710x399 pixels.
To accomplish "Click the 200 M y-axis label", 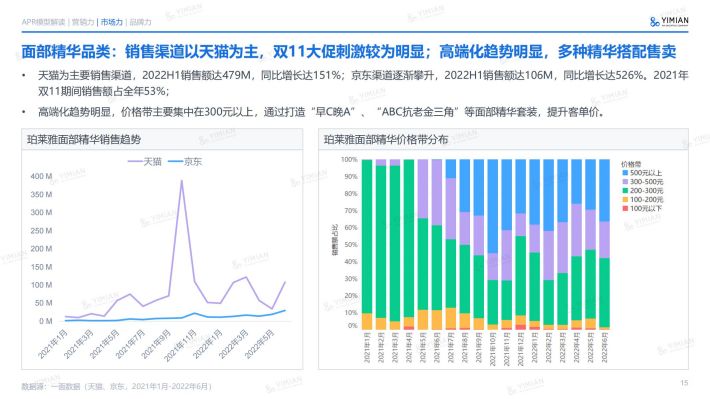I will point(41,249).
